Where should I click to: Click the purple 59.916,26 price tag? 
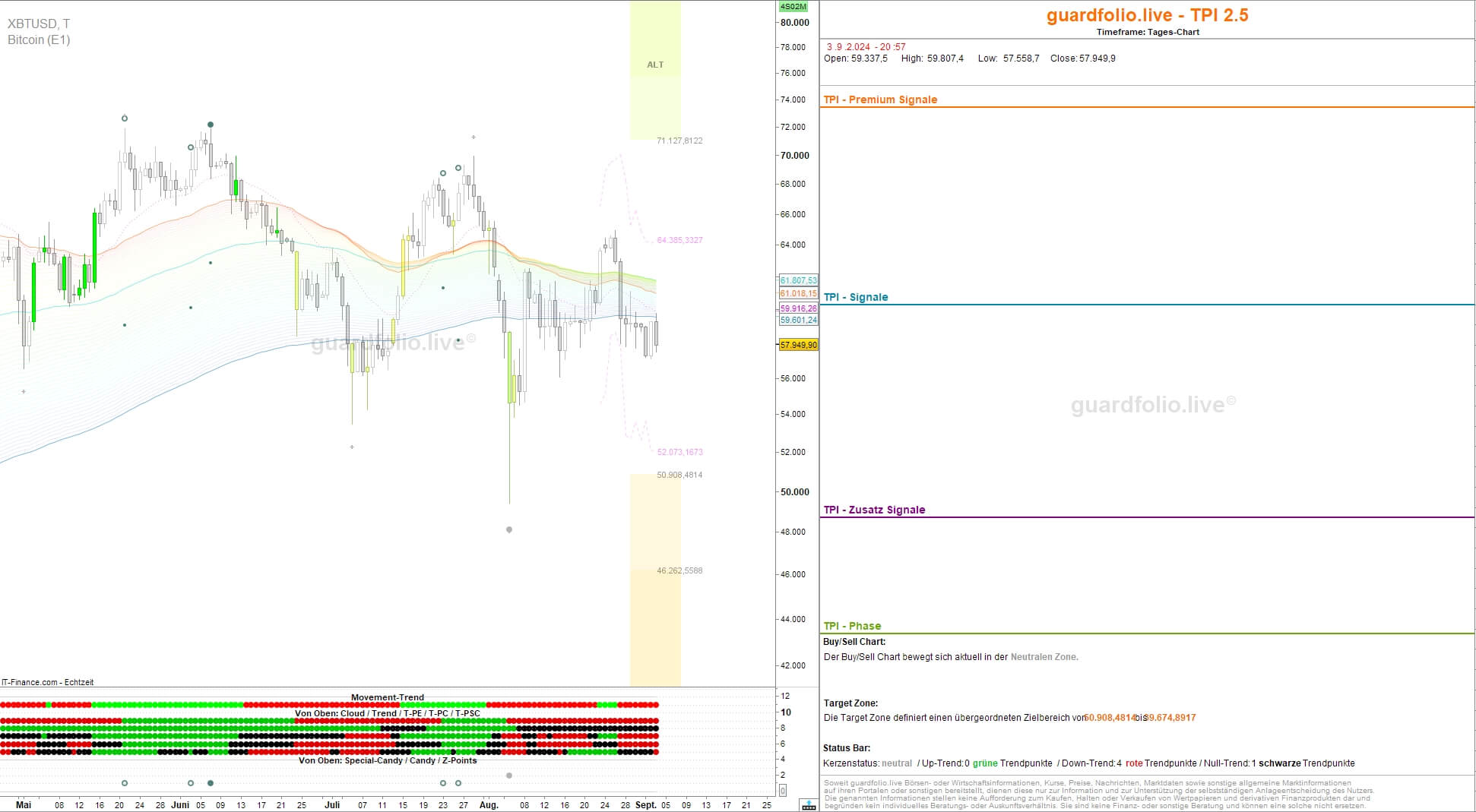pyautogui.click(x=799, y=308)
